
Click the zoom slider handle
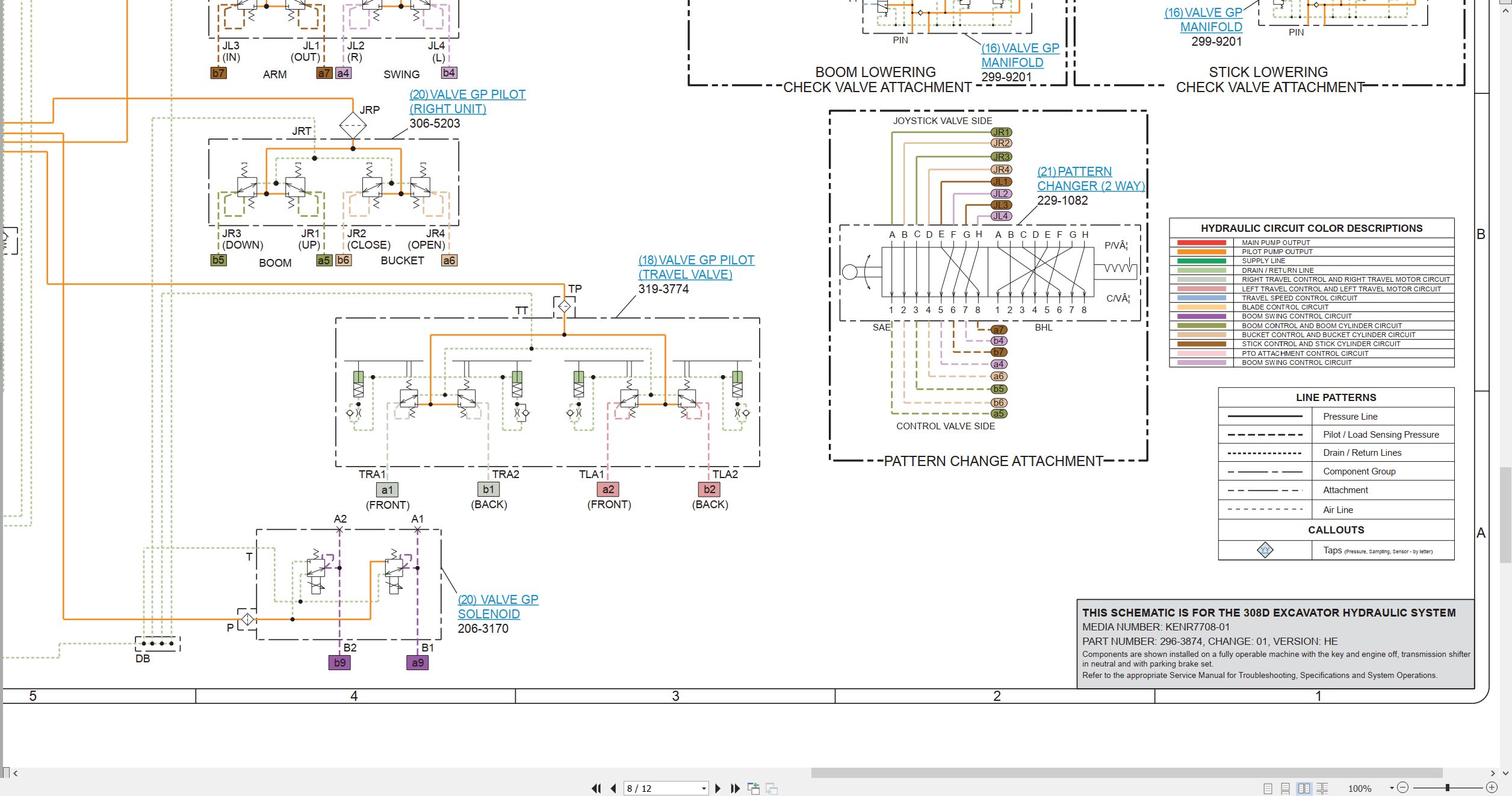[1448, 788]
